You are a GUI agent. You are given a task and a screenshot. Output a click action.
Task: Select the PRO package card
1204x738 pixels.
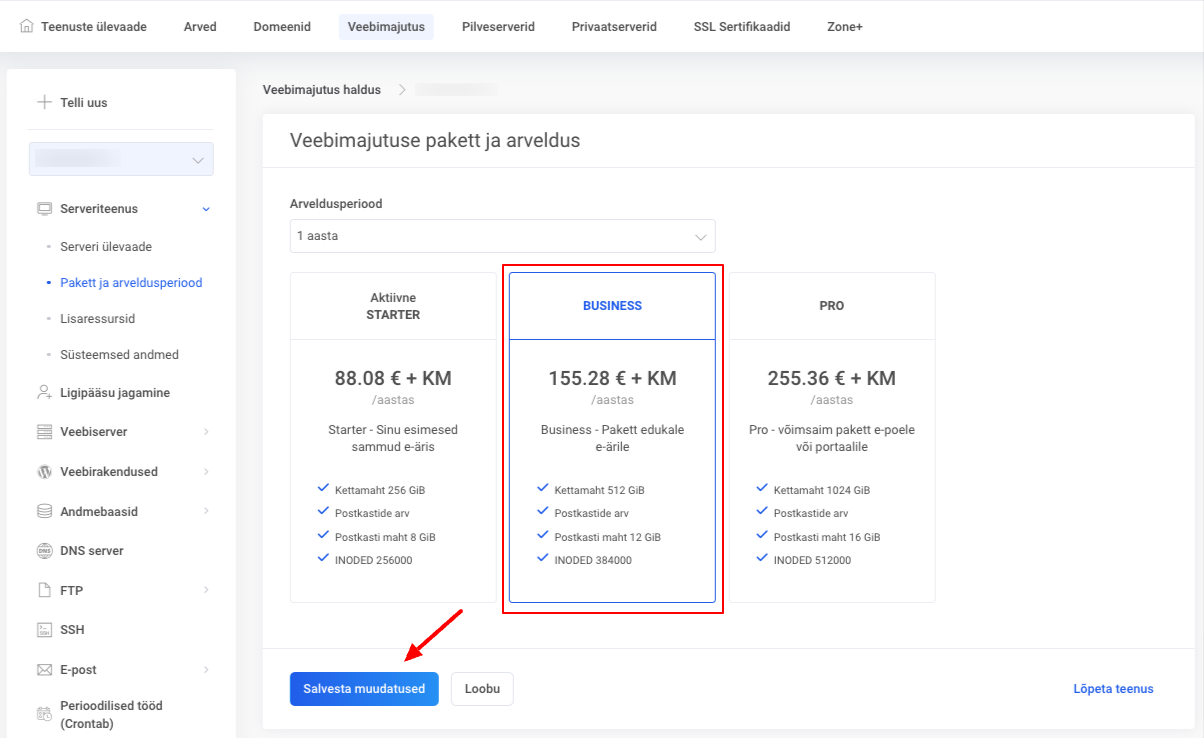[831, 437]
